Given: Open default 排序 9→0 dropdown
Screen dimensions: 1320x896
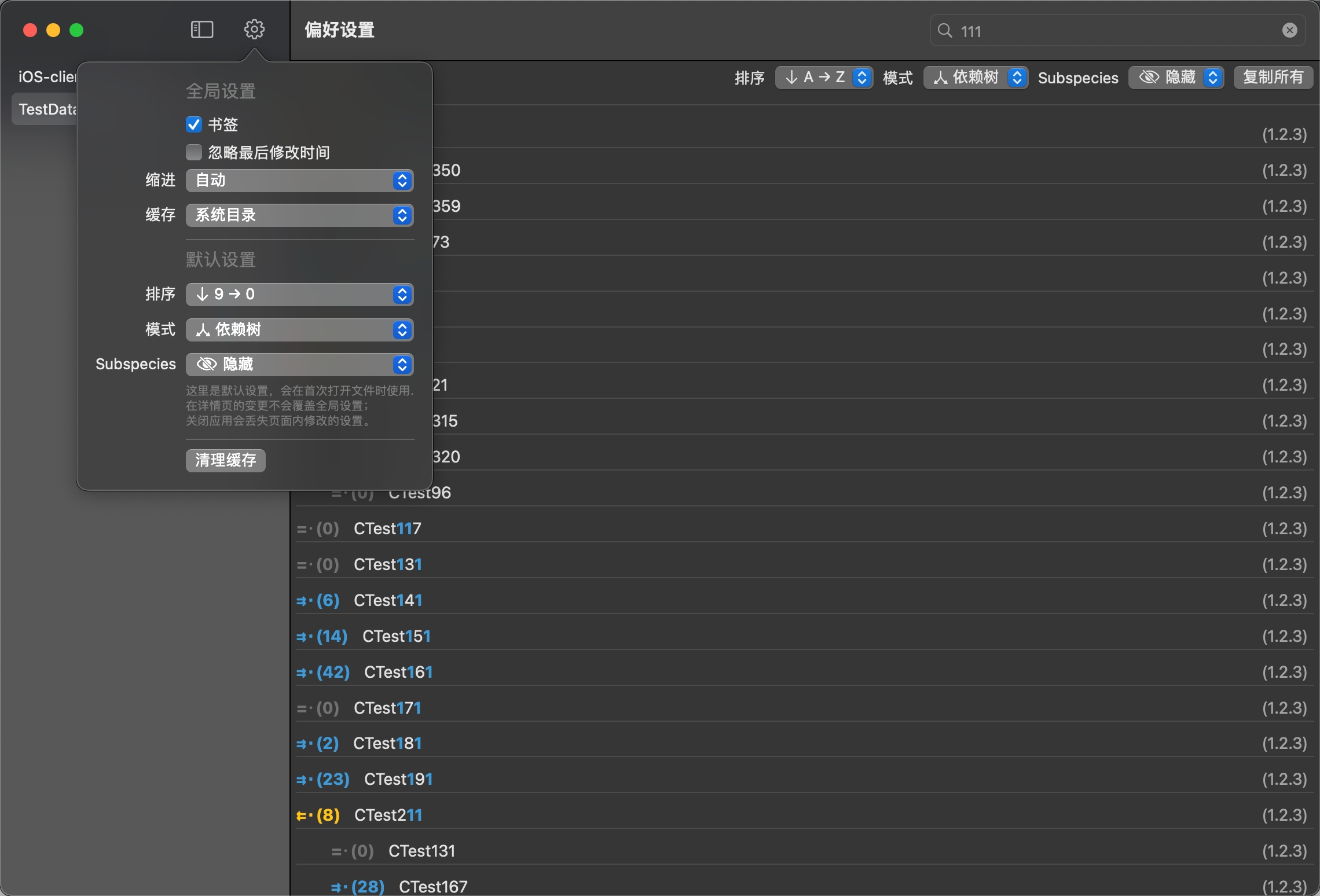Looking at the screenshot, I should click(x=299, y=295).
